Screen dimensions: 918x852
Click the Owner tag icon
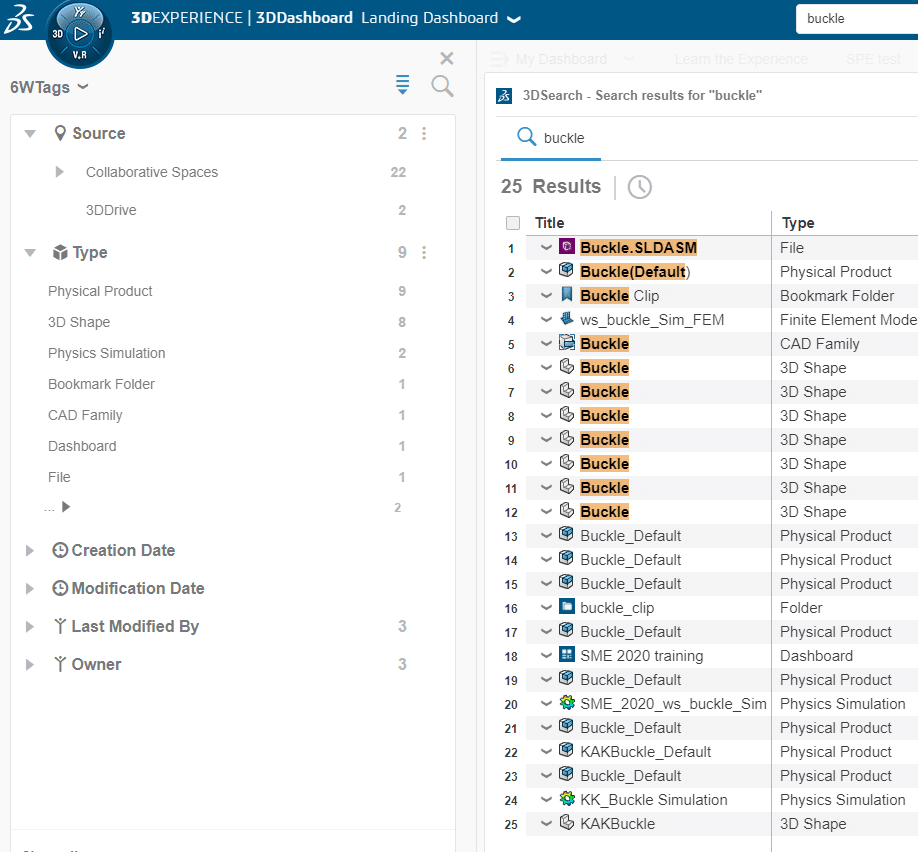point(60,664)
